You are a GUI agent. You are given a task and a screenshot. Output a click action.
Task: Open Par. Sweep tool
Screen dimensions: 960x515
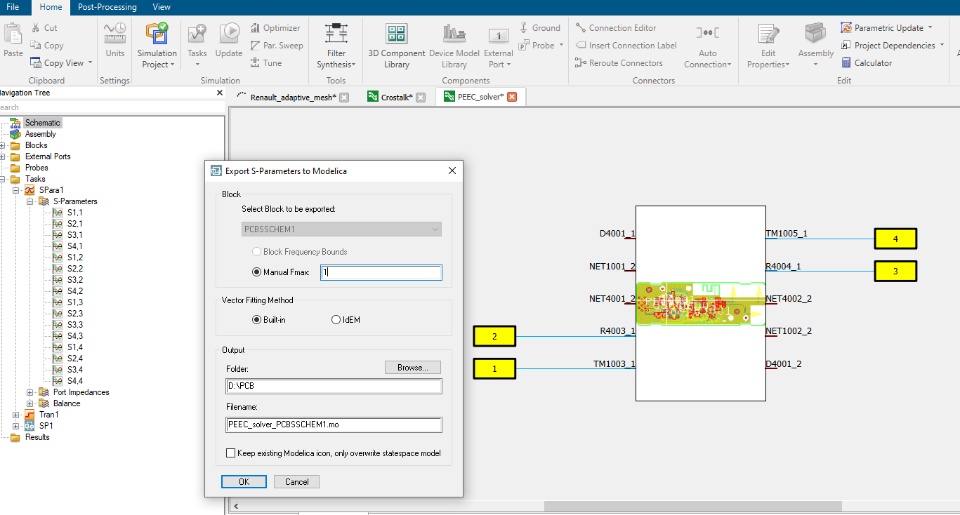[x=277, y=45]
